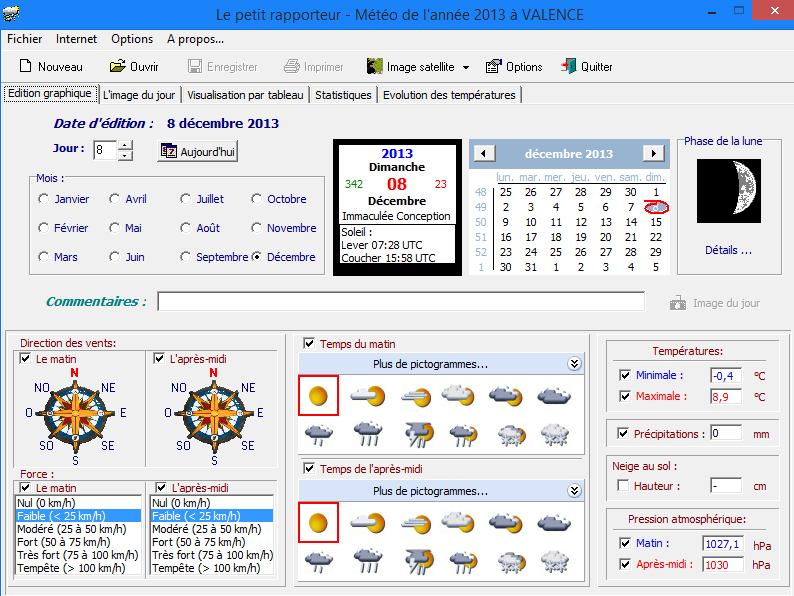Open the Fichier menu
This screenshot has height=596, width=794.
click(x=24, y=39)
